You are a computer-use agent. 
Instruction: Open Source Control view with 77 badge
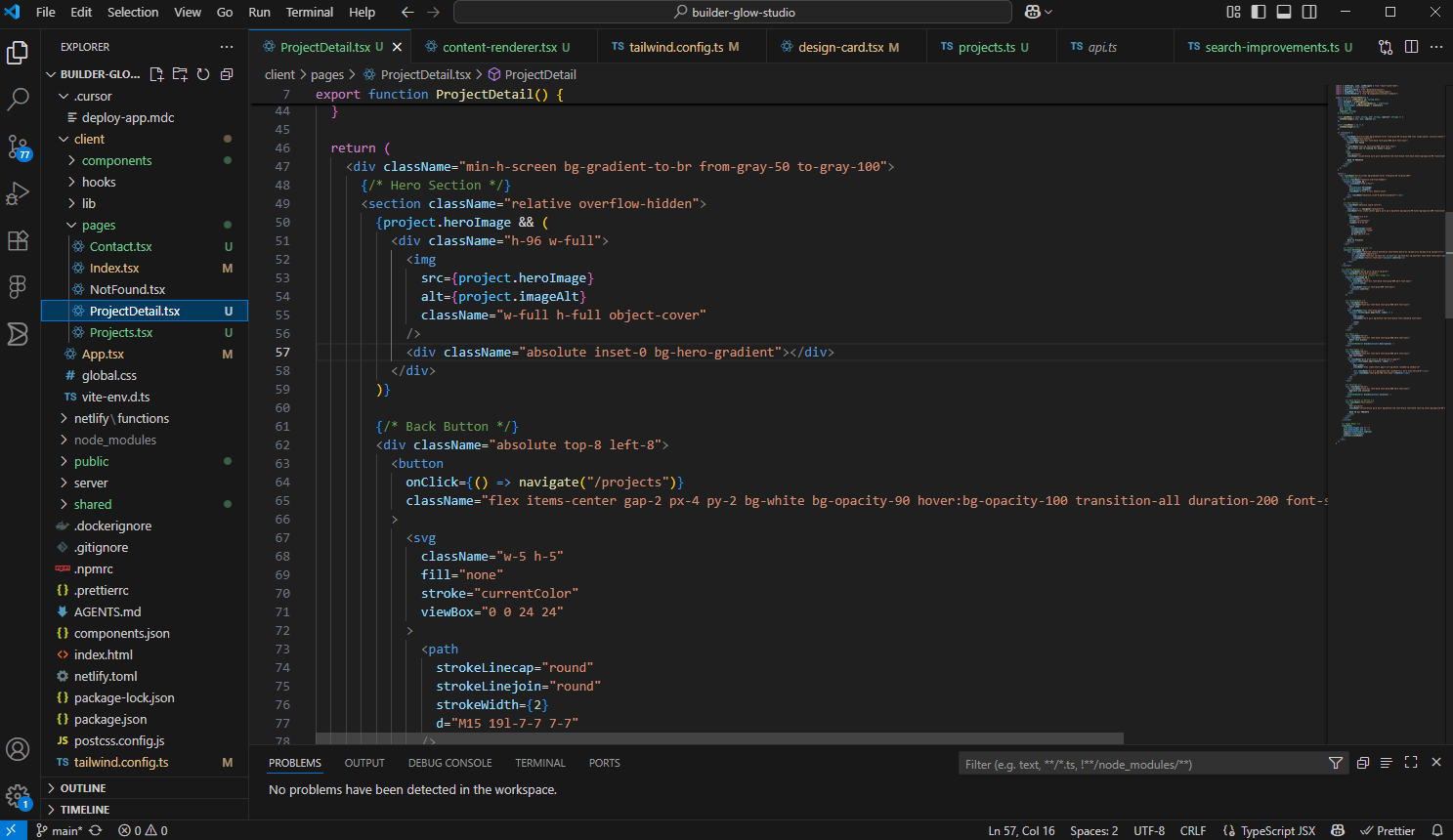pyautogui.click(x=18, y=147)
